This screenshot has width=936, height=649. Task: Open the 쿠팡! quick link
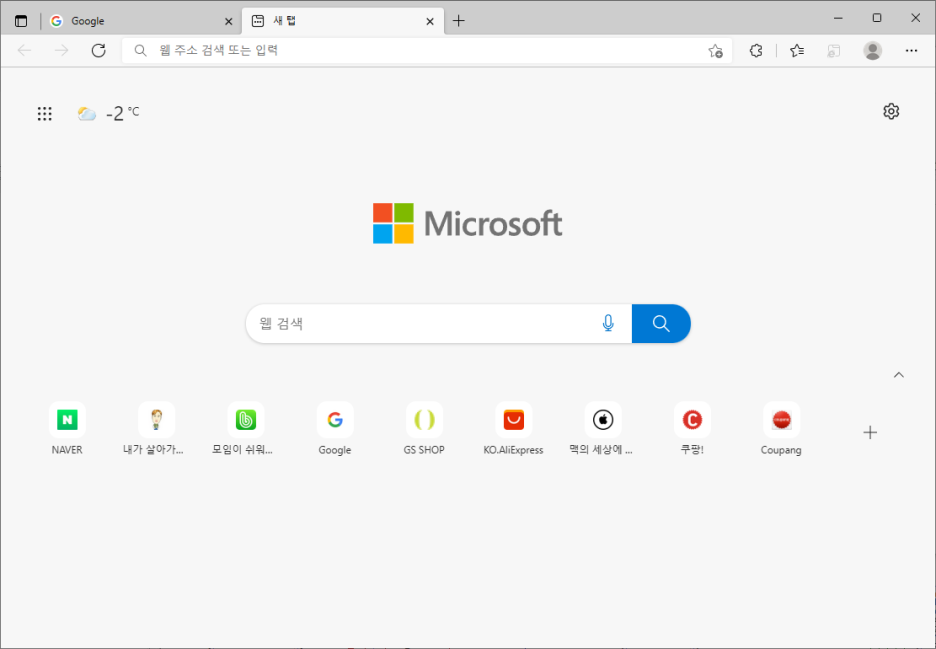click(692, 429)
